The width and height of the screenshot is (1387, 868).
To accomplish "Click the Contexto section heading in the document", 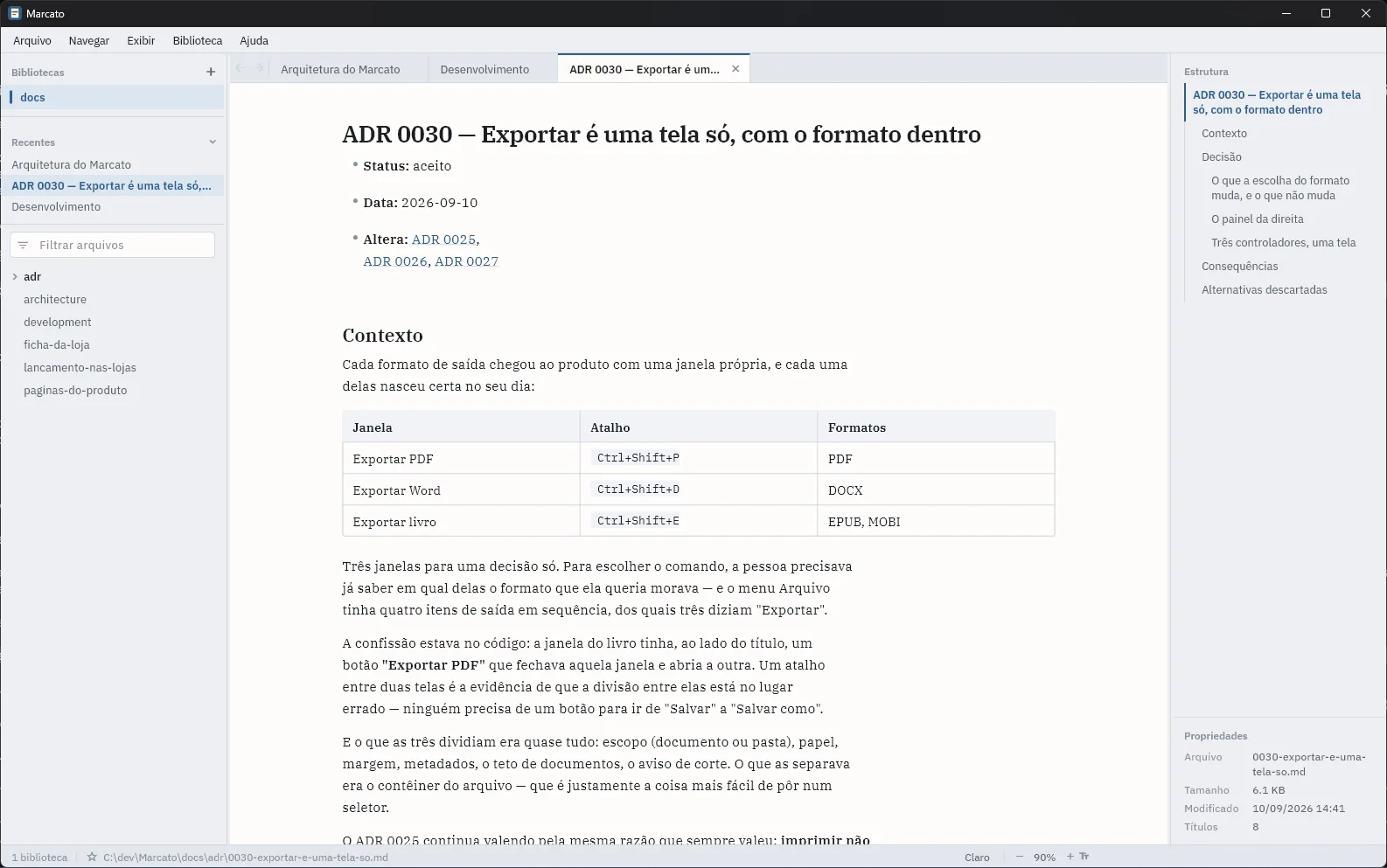I will [x=382, y=336].
